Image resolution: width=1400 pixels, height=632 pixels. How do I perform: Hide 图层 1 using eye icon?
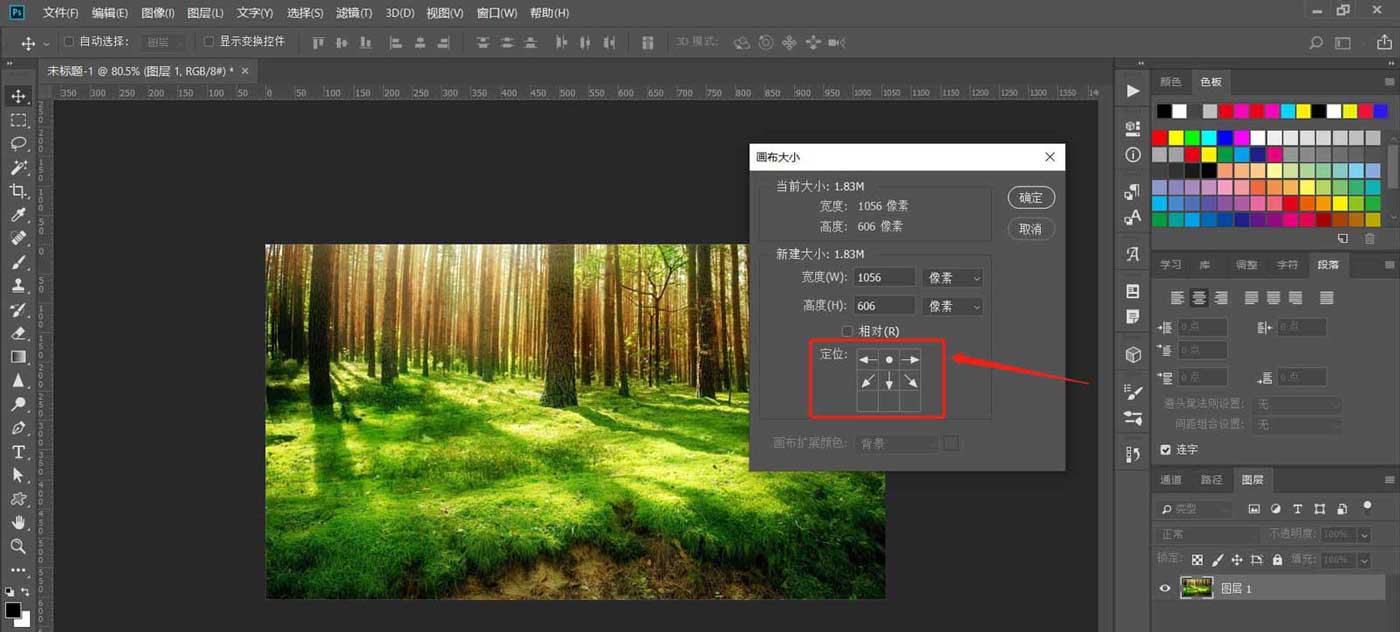[x=1165, y=589]
